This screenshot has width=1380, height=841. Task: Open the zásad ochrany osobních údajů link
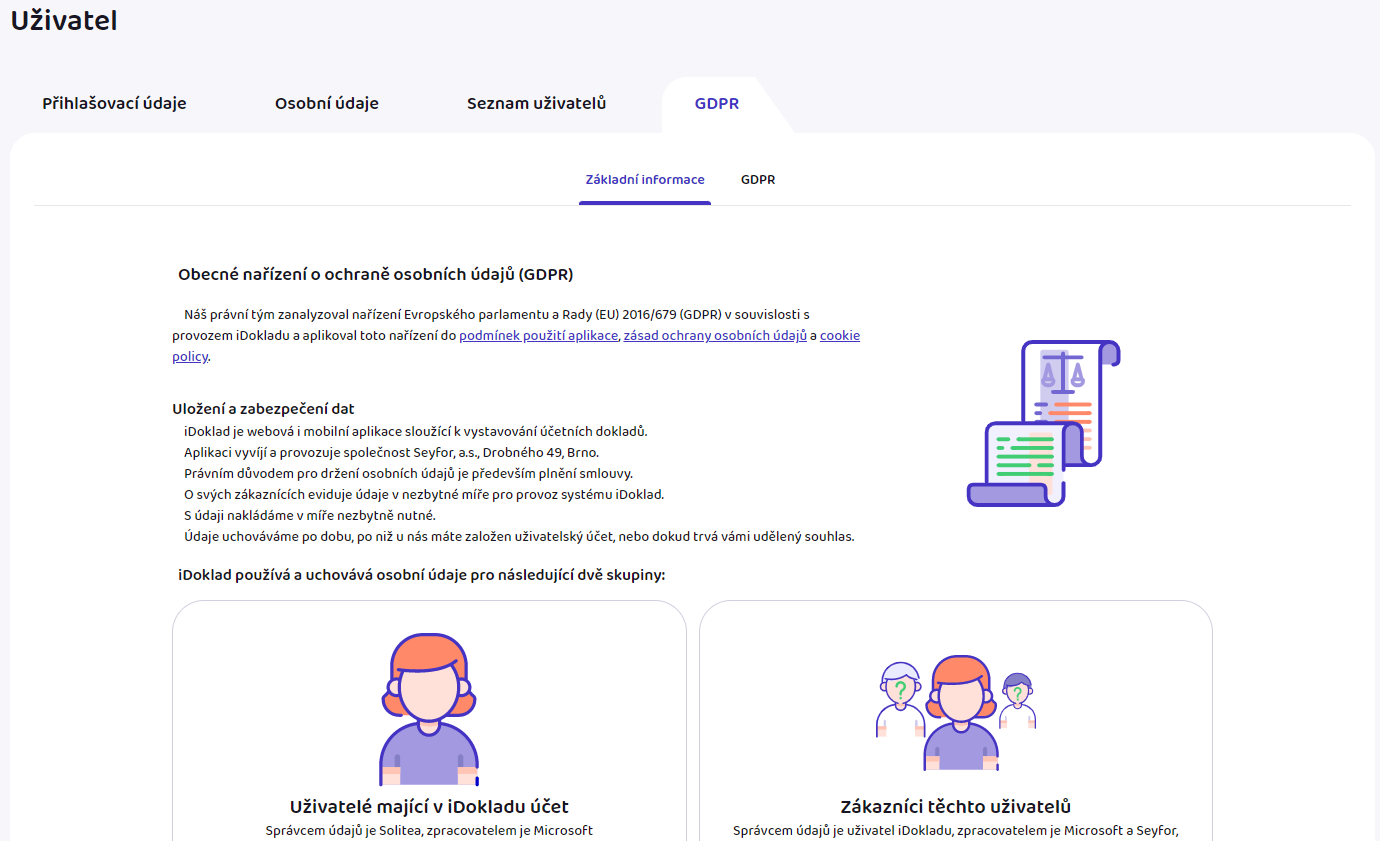click(715, 336)
